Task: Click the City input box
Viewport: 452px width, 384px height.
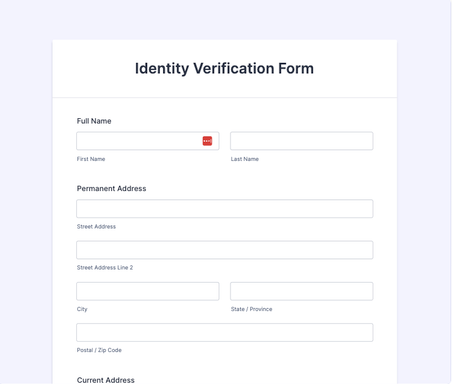Action: tap(148, 291)
